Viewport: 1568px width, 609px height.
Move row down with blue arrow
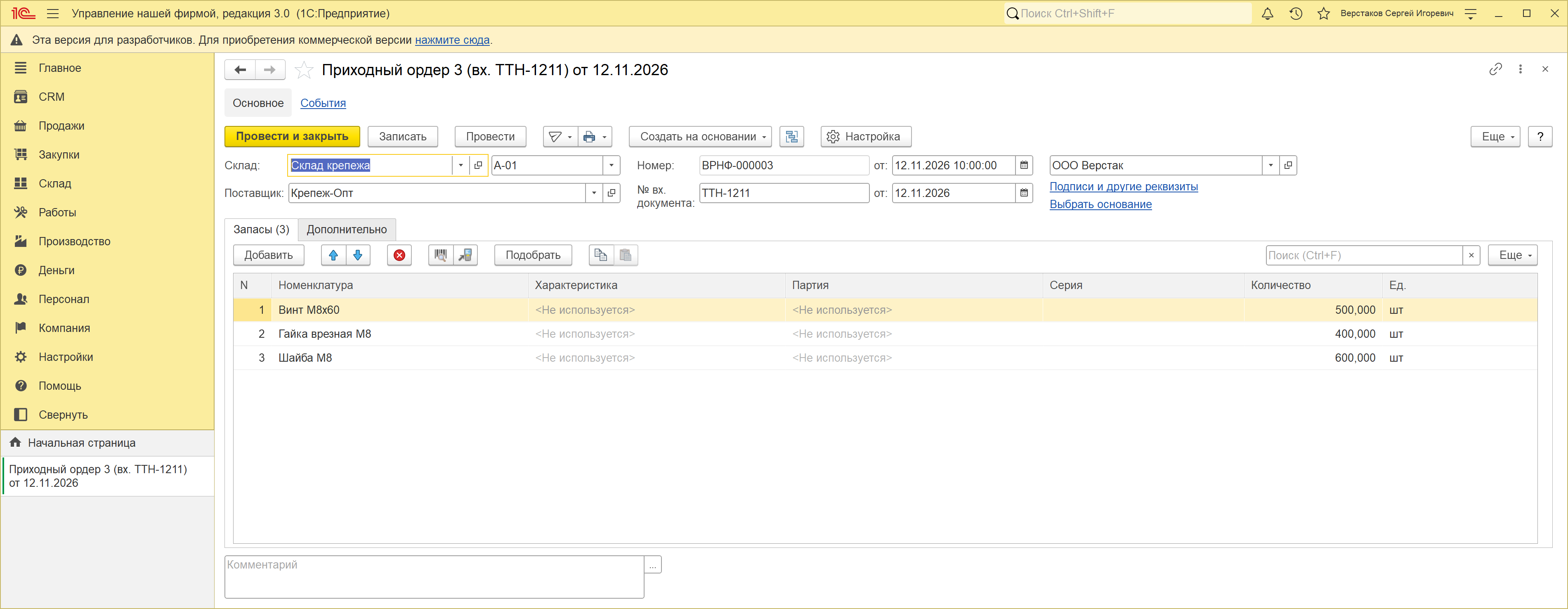(x=358, y=255)
